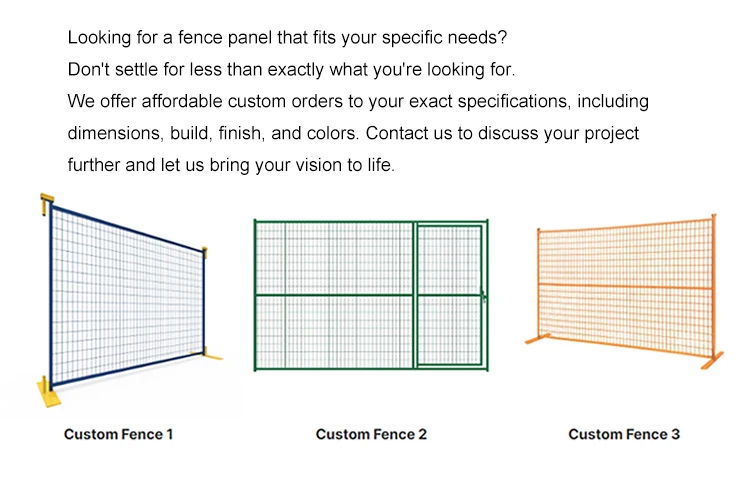The height and width of the screenshot is (490, 750).
Task: Click the middle horizontal bar of orange fence
Action: [625, 287]
